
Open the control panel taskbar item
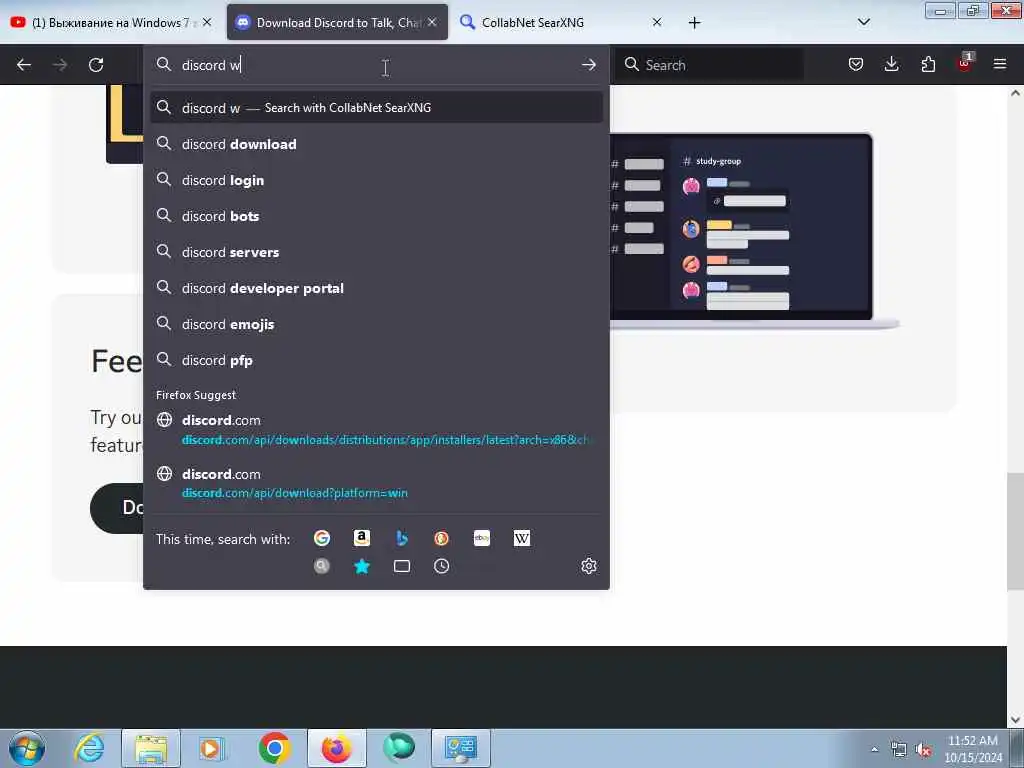[460, 748]
